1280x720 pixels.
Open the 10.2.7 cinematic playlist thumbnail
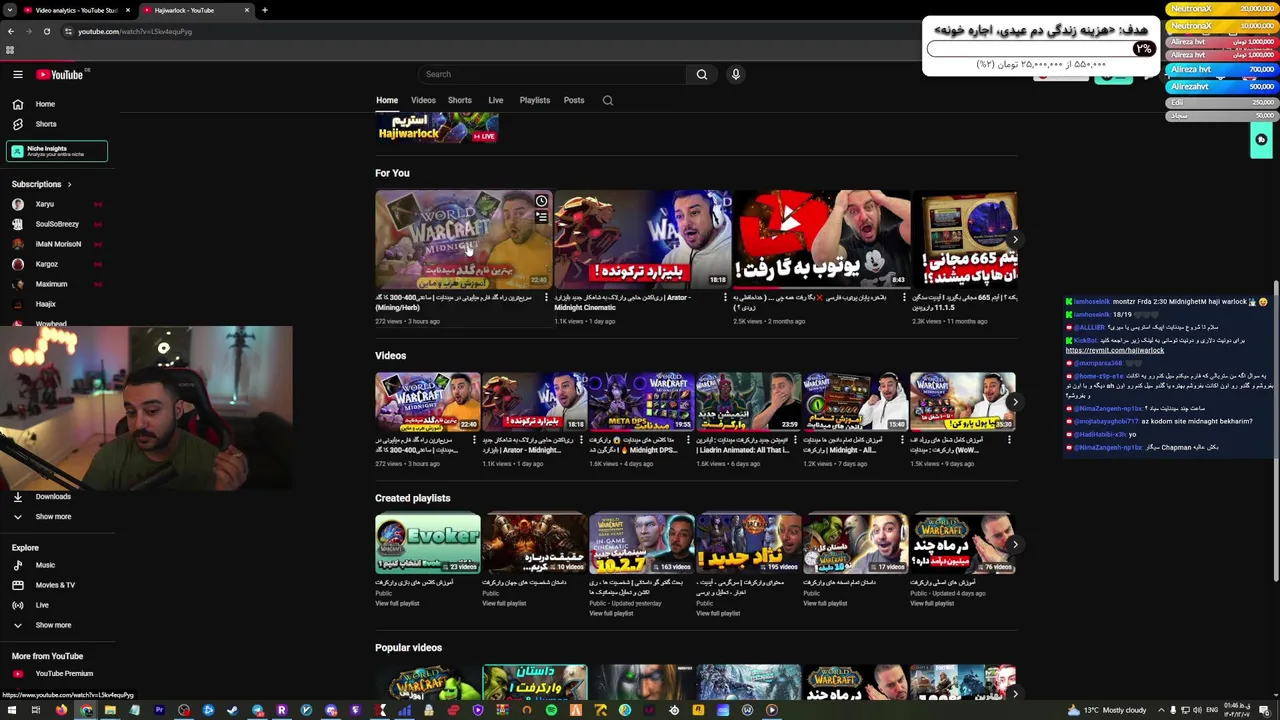point(641,543)
